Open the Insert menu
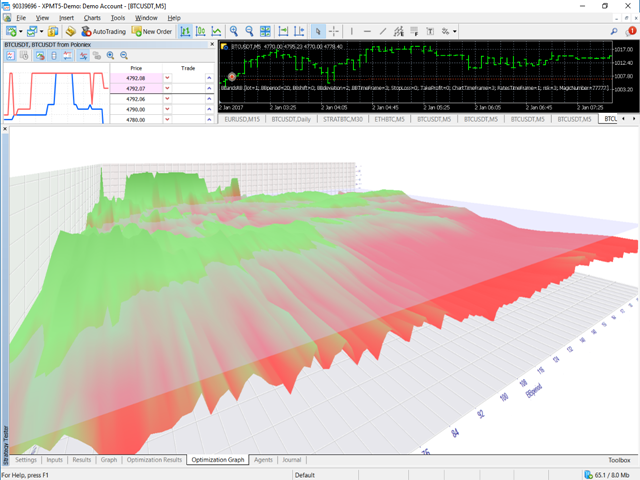The image size is (640, 480). tap(66, 18)
